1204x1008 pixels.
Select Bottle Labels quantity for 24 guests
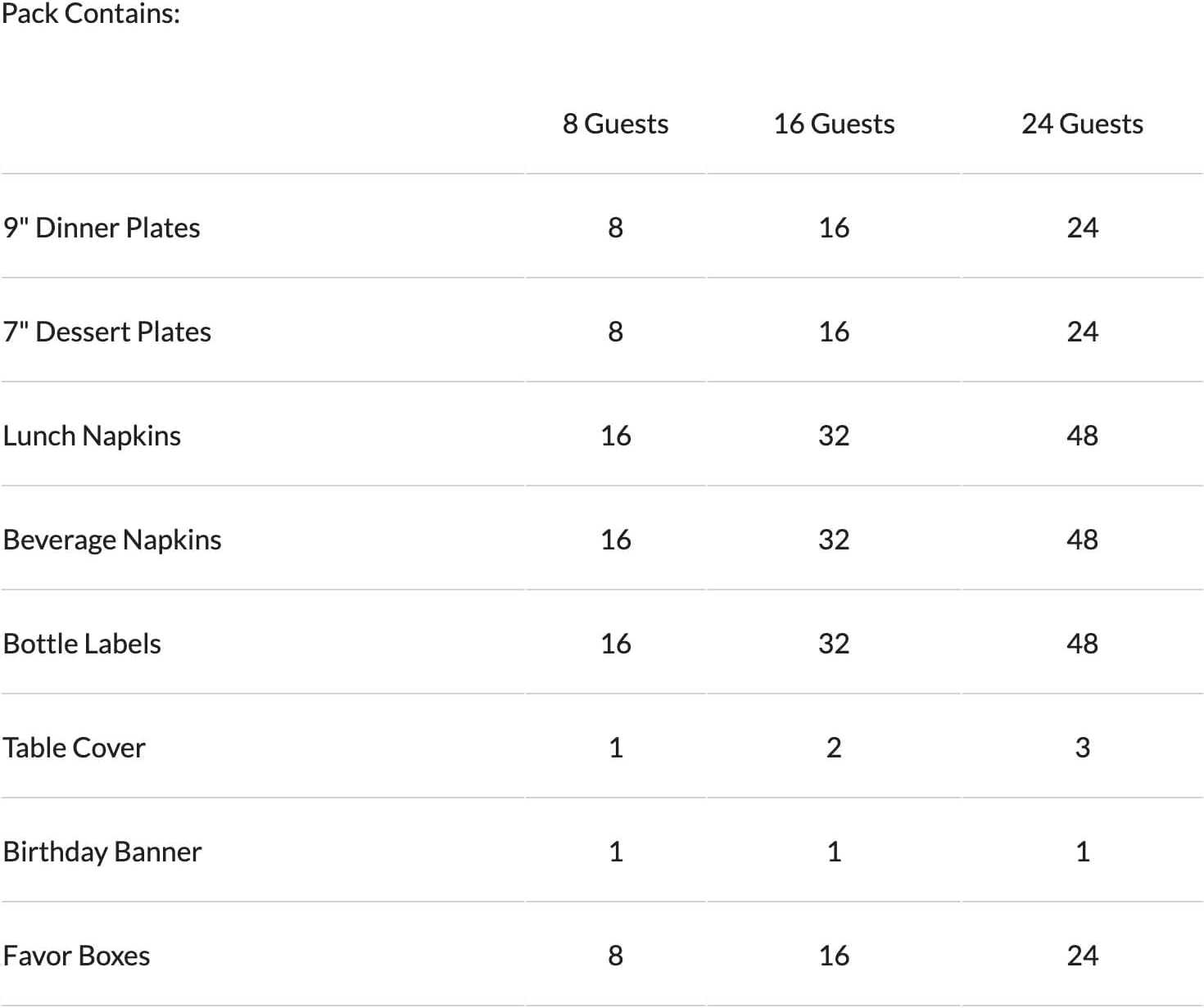[x=1082, y=644]
